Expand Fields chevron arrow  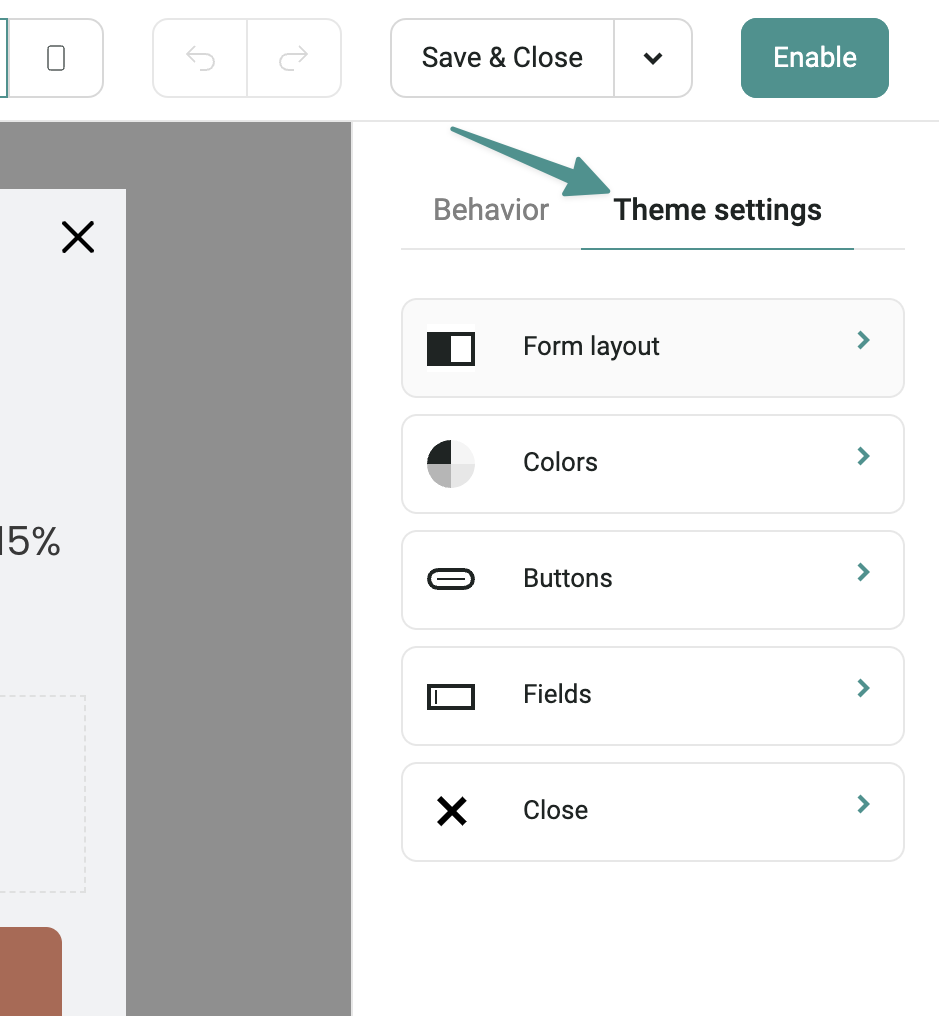tap(863, 688)
